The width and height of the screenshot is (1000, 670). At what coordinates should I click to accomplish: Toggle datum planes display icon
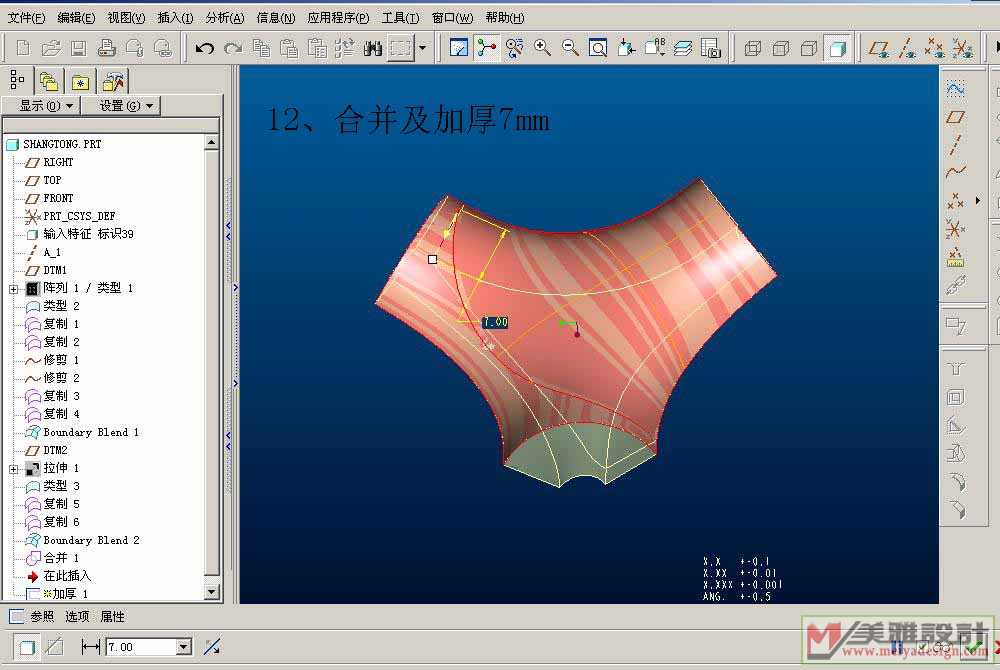coord(879,48)
